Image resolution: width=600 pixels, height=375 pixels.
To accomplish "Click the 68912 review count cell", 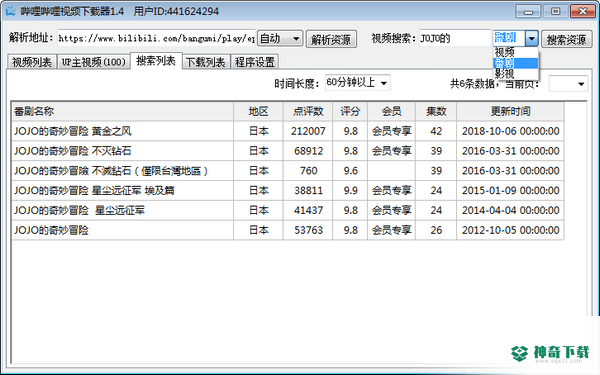I will point(308,151).
